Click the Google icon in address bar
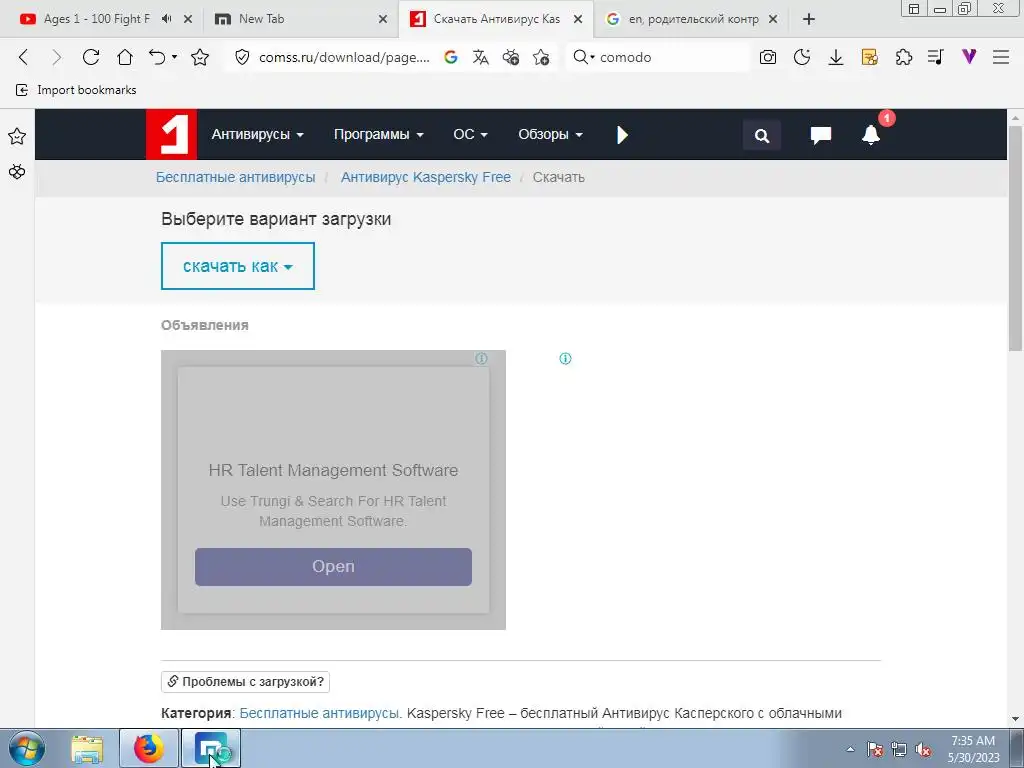This screenshot has height=768, width=1024. pyautogui.click(x=451, y=57)
